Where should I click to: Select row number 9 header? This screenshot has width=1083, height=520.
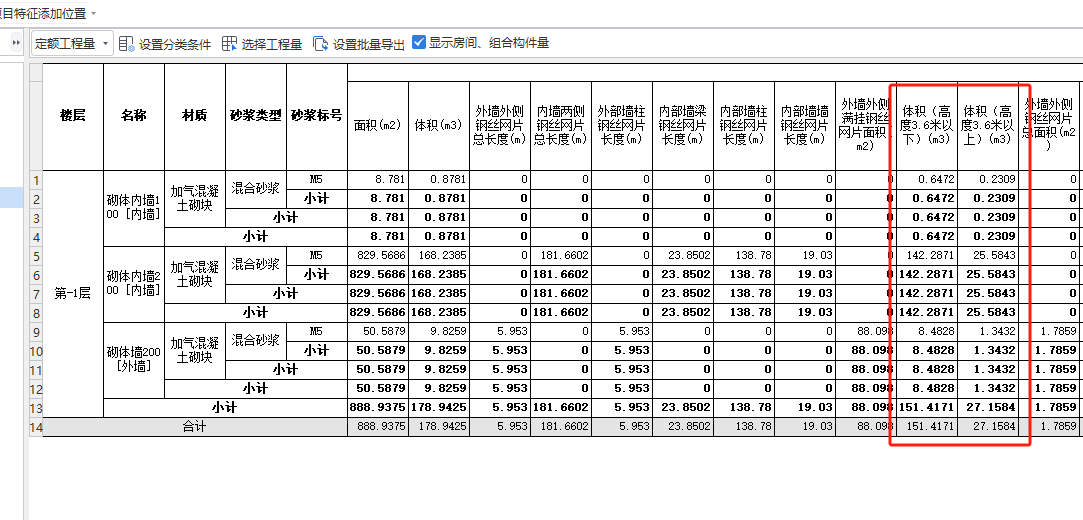click(36, 331)
